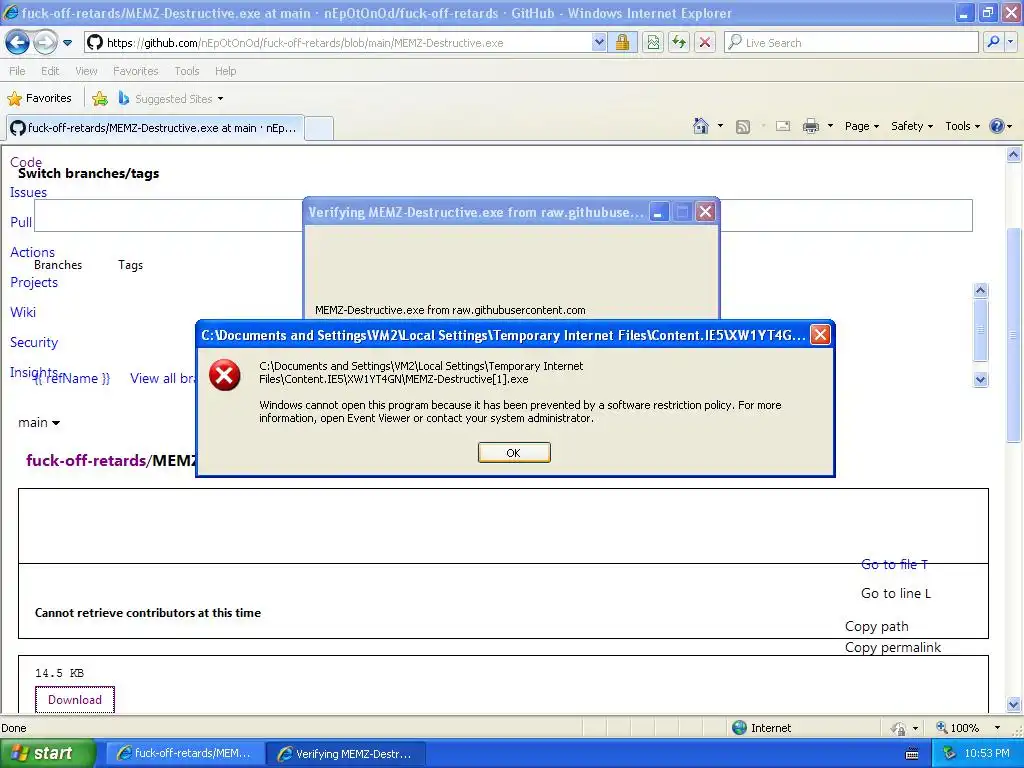Open the Edit menu
Screen dimensions: 1024x768
tap(50, 71)
